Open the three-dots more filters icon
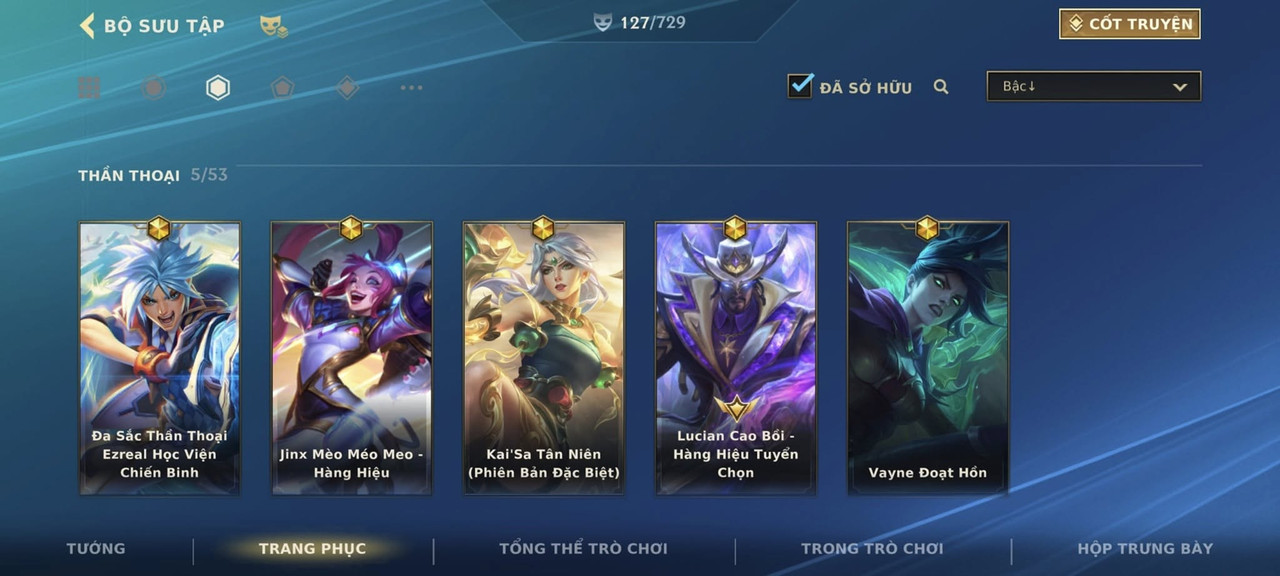Image resolution: width=1280 pixels, height=576 pixels. click(x=411, y=88)
